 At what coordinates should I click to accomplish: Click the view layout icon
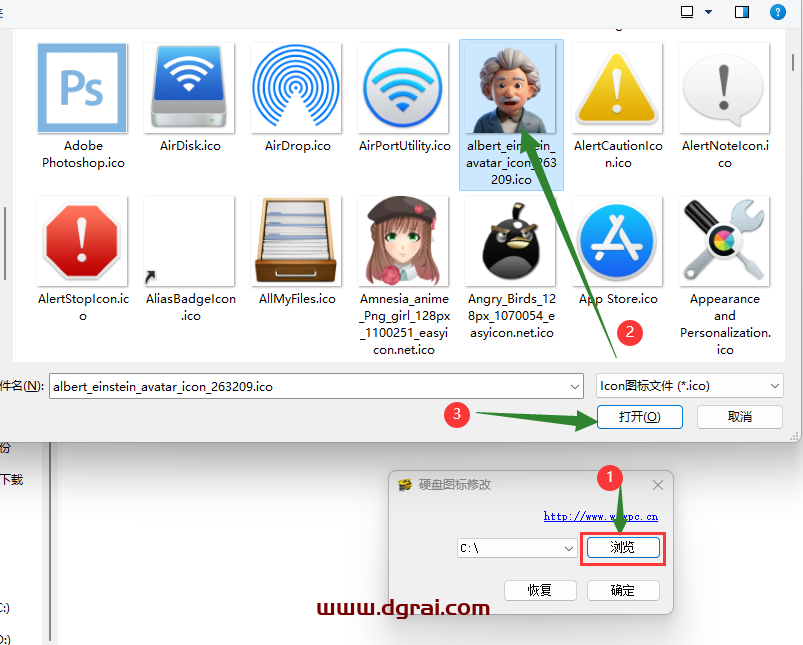(x=687, y=12)
